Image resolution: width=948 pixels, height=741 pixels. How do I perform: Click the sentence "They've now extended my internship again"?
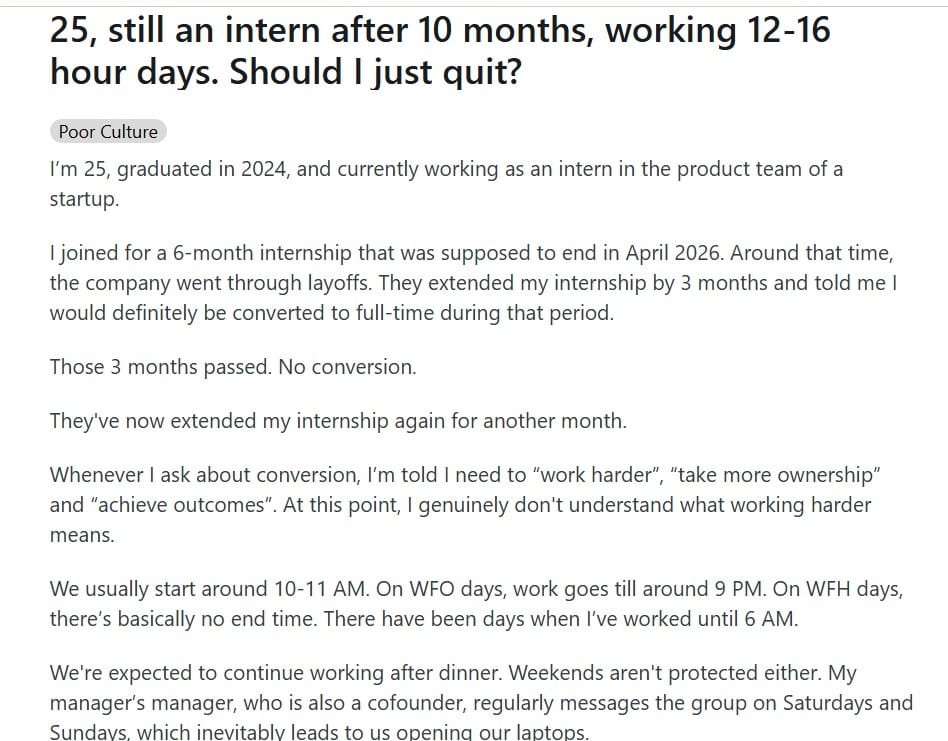[338, 421]
